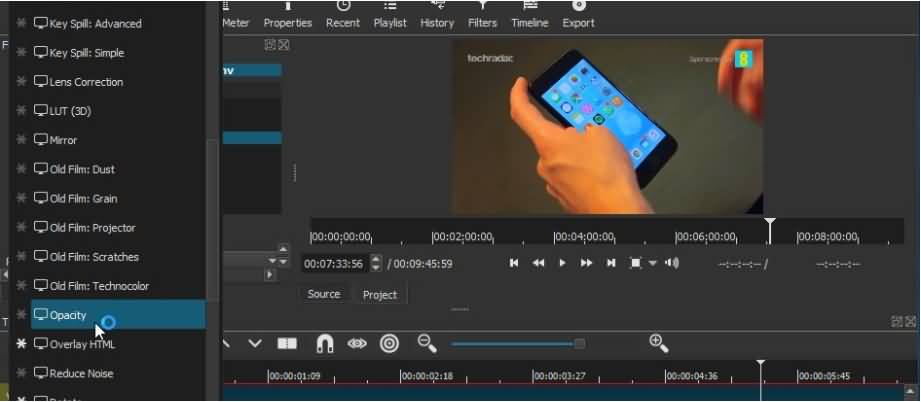
Task: Choose the Reduce Noise filter
Action: click(118, 373)
